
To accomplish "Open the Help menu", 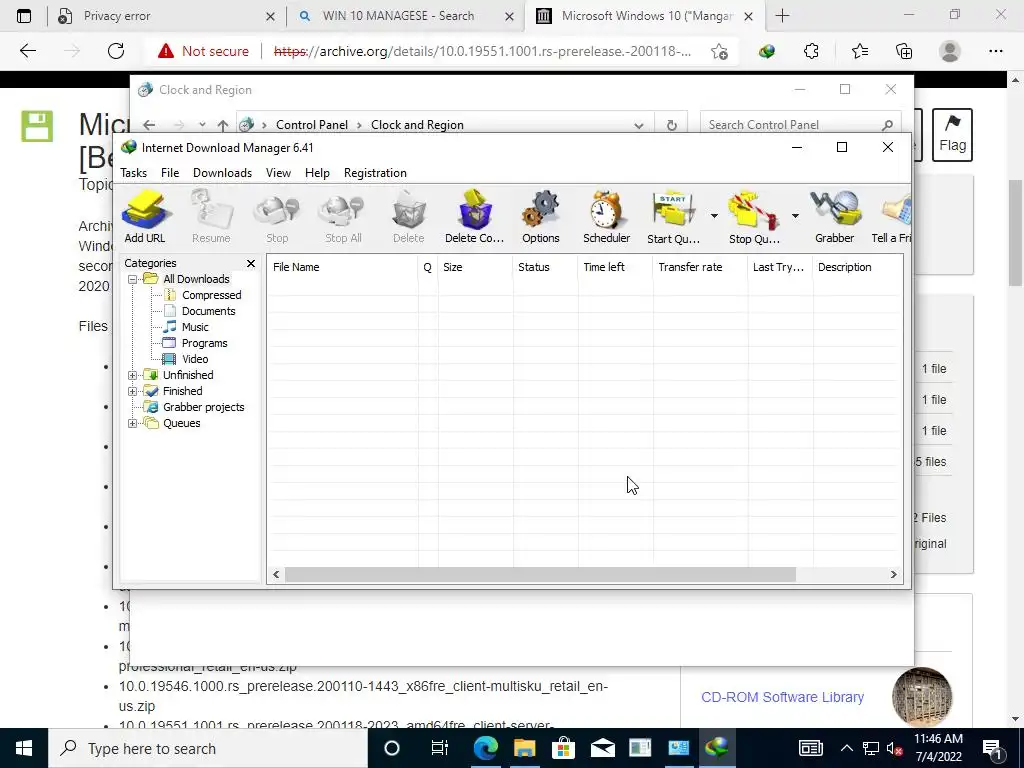I will [x=317, y=173].
